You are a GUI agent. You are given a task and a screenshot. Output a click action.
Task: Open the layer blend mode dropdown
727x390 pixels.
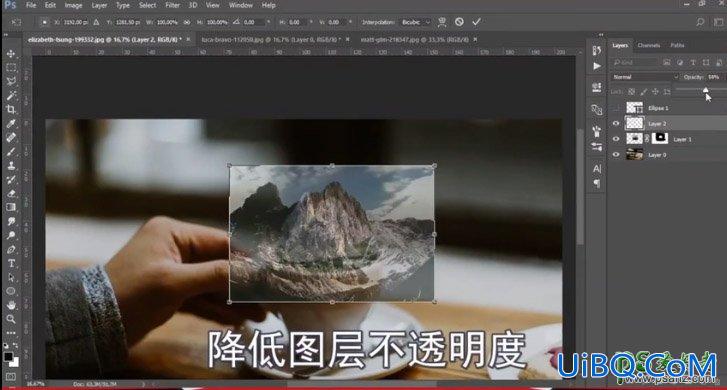click(645, 77)
